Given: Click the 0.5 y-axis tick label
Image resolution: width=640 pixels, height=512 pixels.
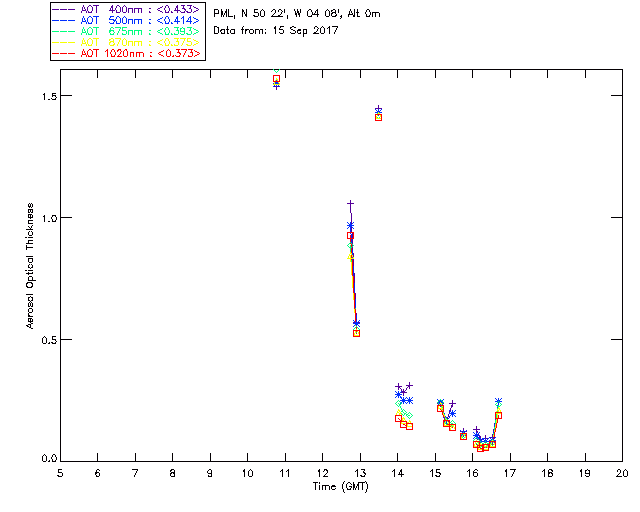Looking at the screenshot, I should [x=49, y=340].
